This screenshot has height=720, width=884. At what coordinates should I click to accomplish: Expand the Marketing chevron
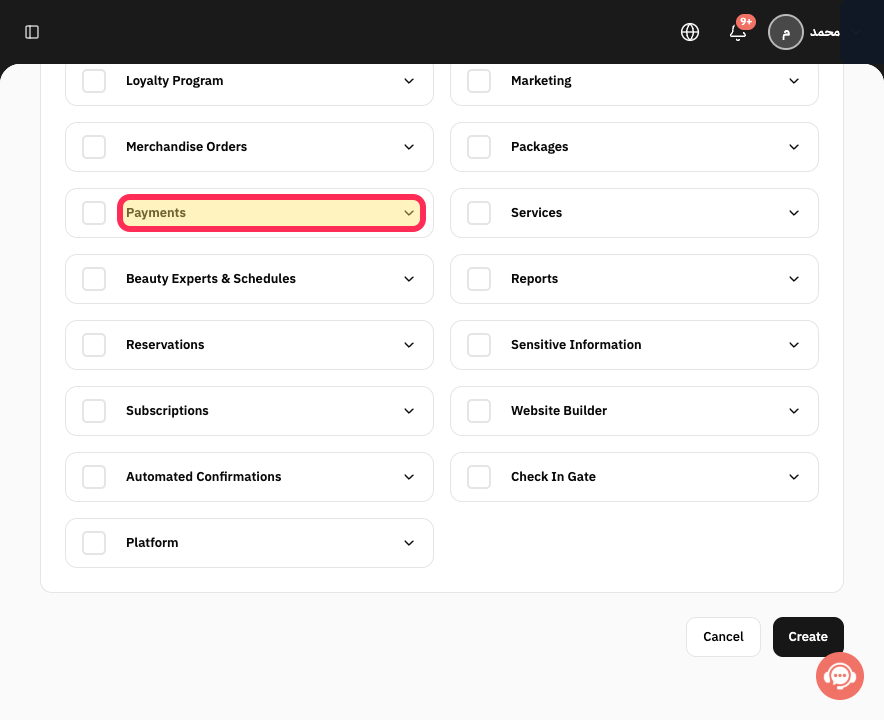794,81
